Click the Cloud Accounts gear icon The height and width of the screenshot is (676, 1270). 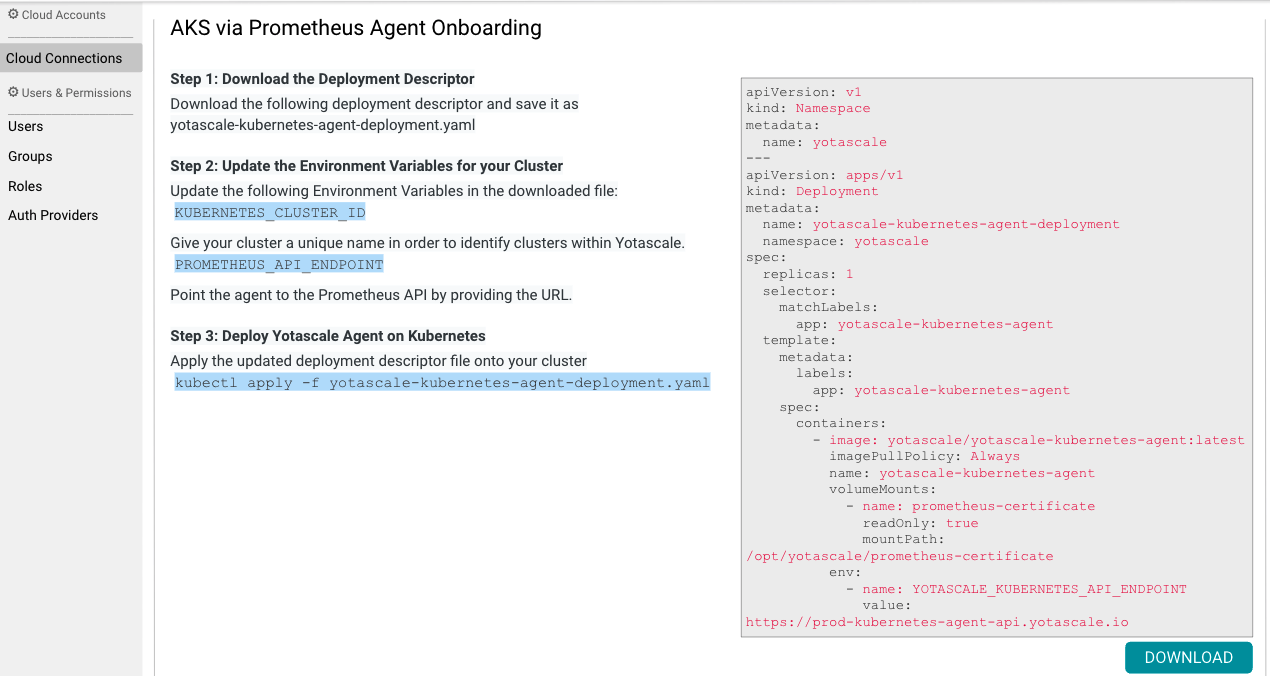[14, 15]
